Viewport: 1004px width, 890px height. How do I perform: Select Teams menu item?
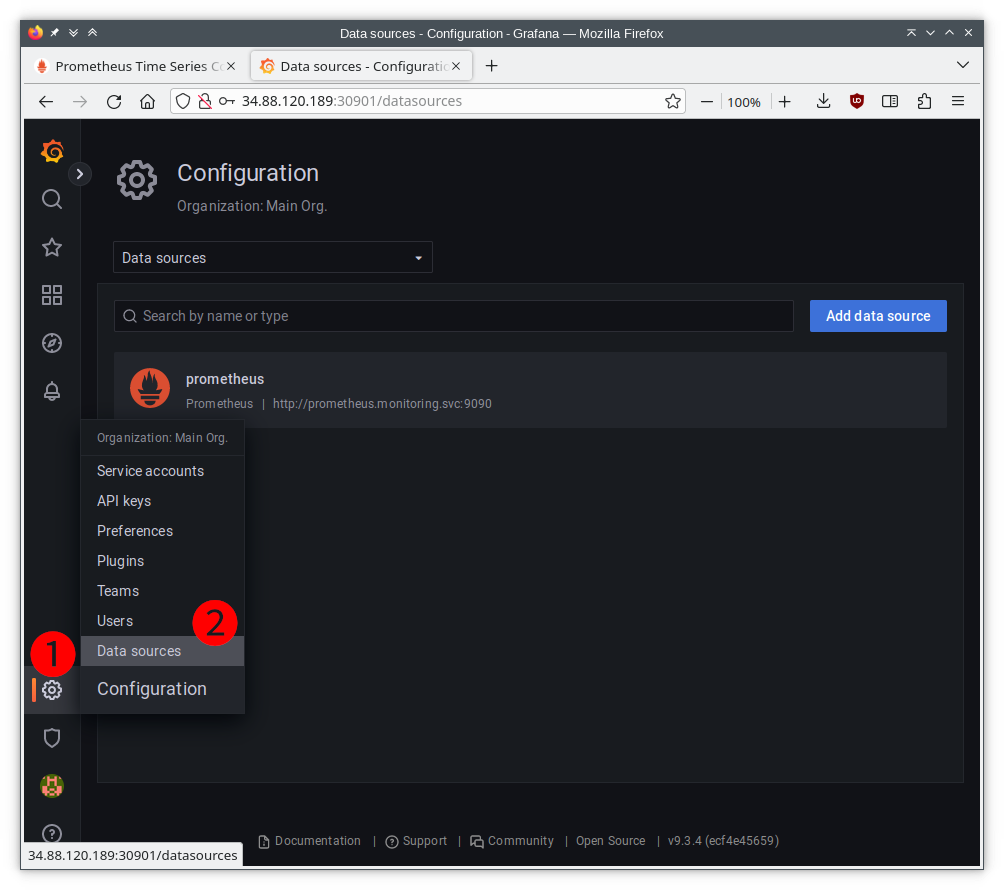point(118,592)
